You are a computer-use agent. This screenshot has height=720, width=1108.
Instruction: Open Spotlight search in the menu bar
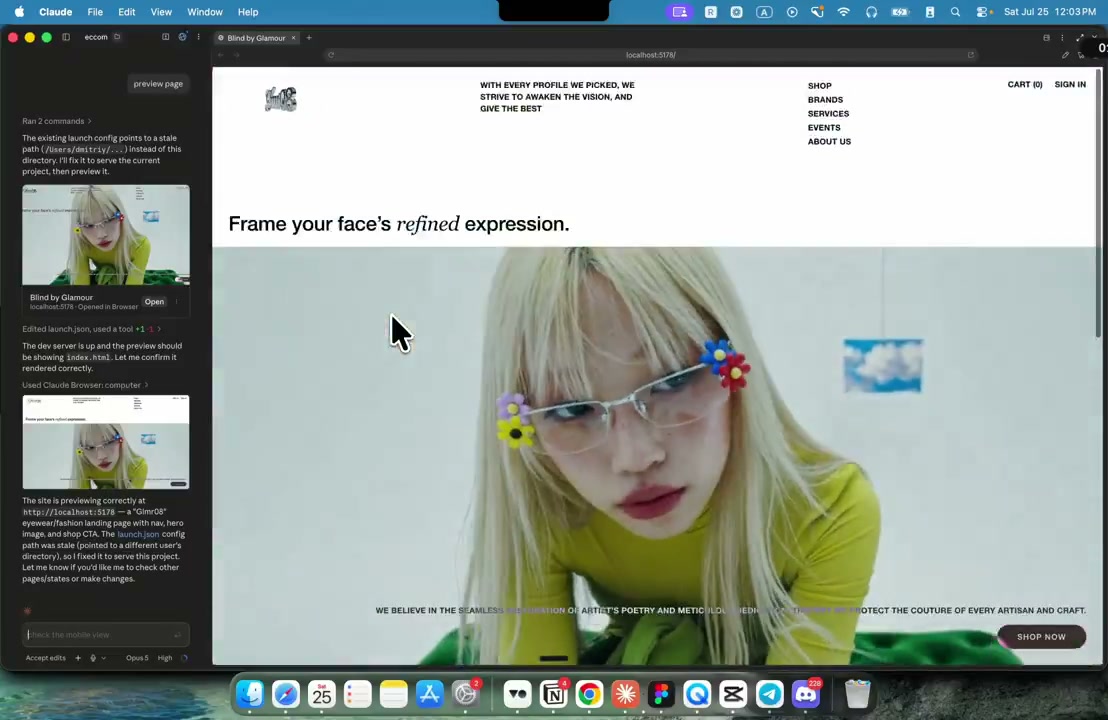pyautogui.click(x=955, y=12)
